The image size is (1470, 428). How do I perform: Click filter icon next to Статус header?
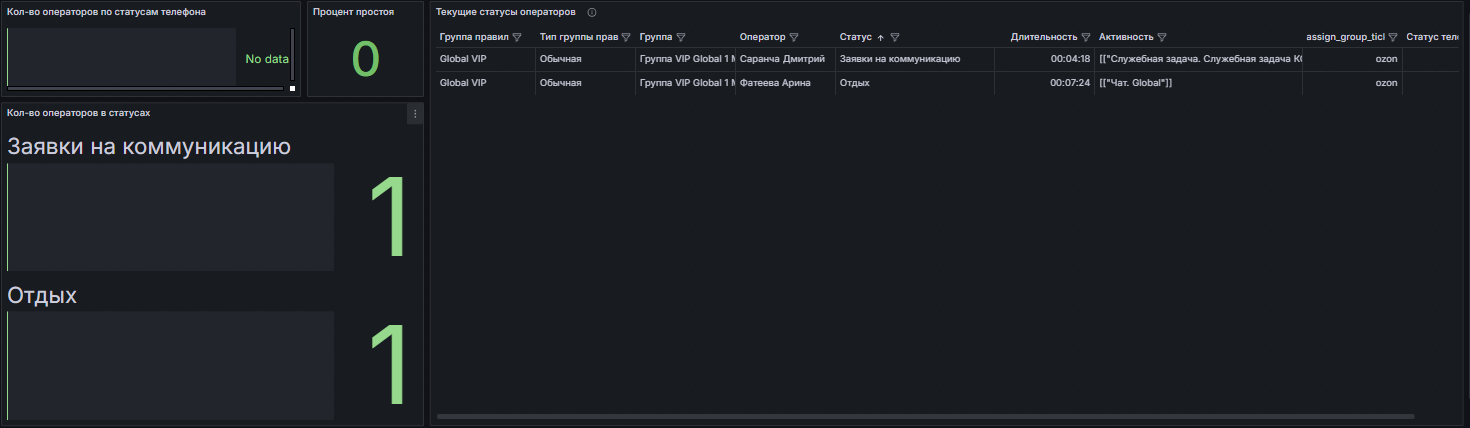click(895, 37)
